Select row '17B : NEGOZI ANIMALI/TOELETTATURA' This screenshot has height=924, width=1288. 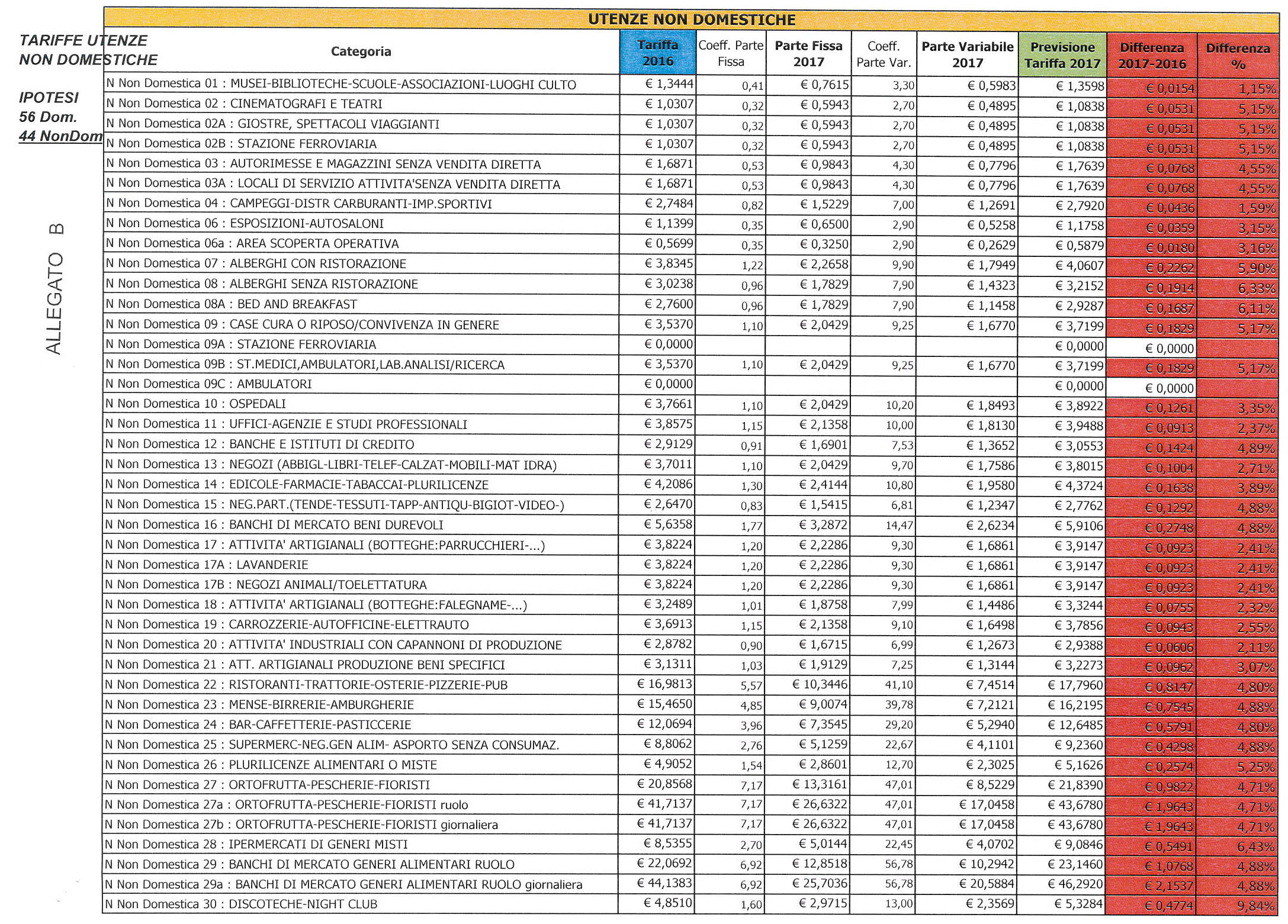[690, 585]
